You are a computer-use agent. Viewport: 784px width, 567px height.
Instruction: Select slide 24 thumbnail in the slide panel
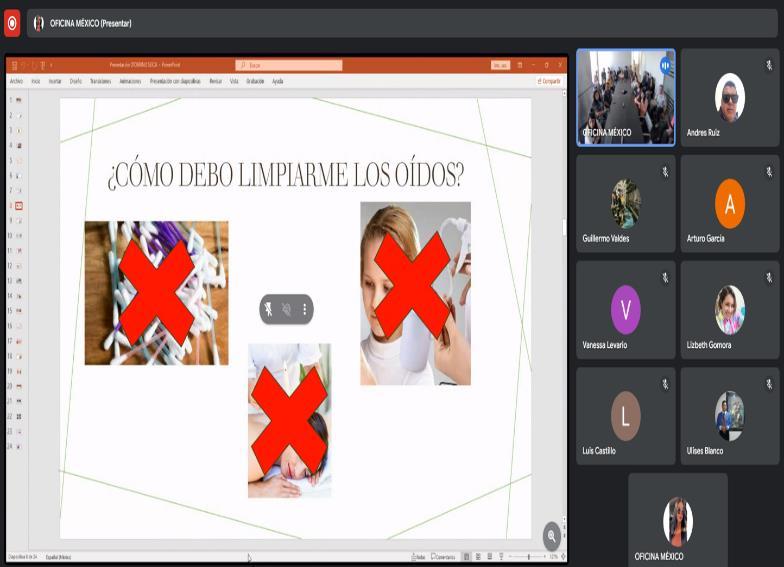[x=18, y=446]
